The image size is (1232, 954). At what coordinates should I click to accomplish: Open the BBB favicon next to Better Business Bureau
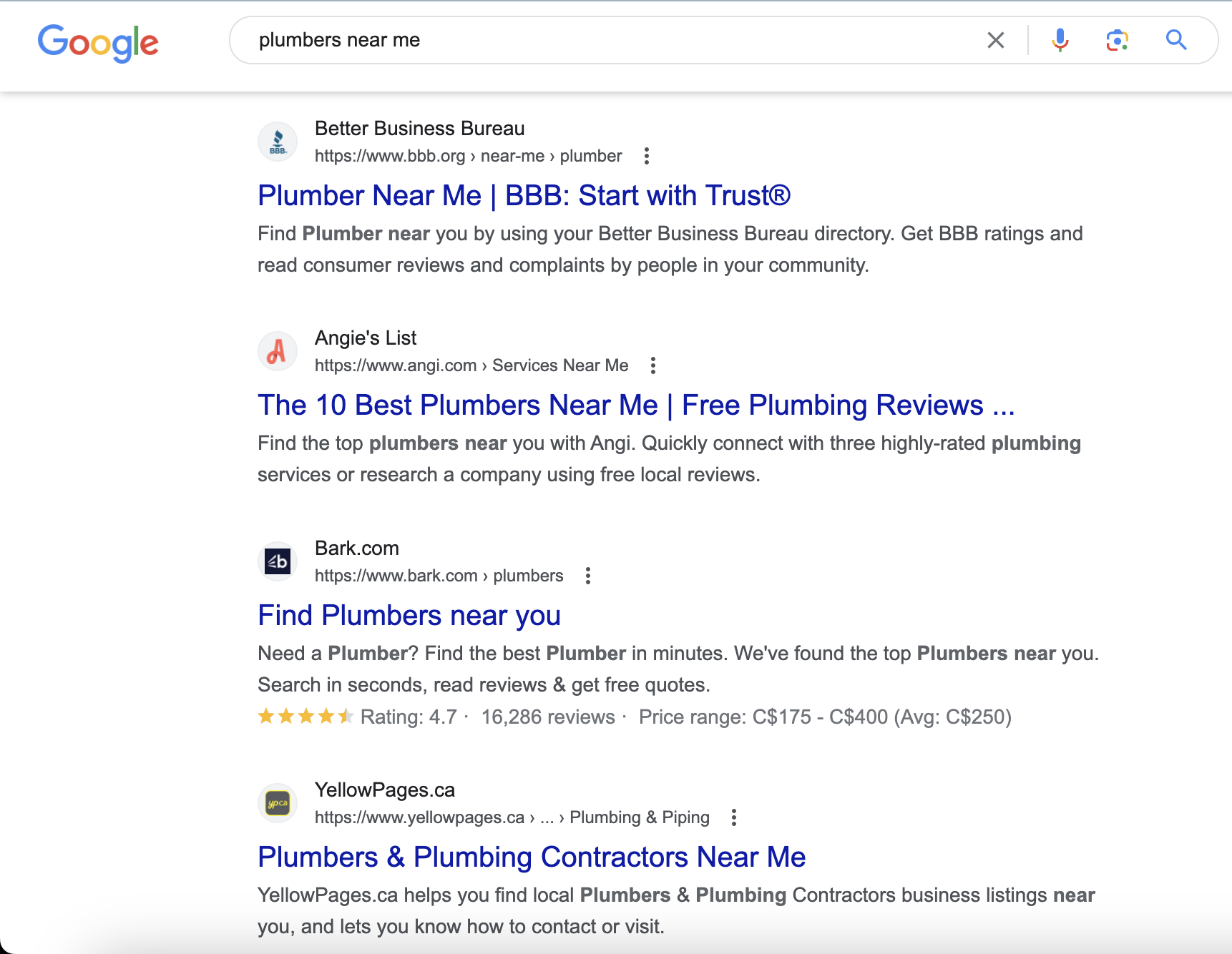click(x=278, y=142)
